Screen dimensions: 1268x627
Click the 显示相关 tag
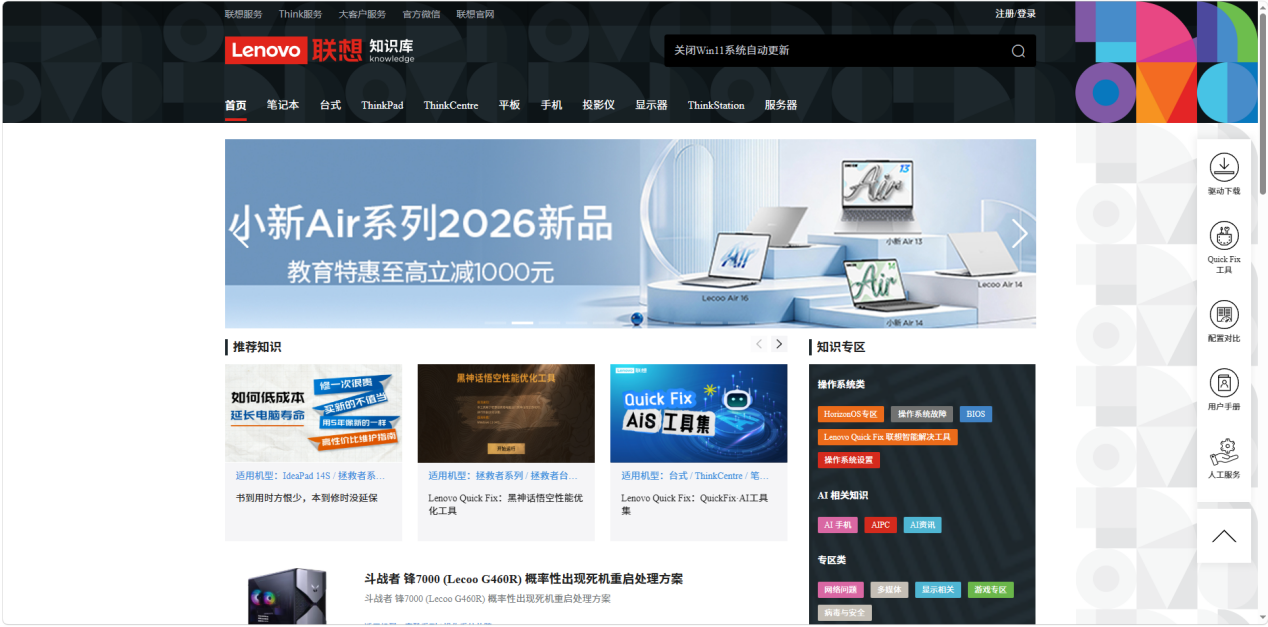pos(938,590)
